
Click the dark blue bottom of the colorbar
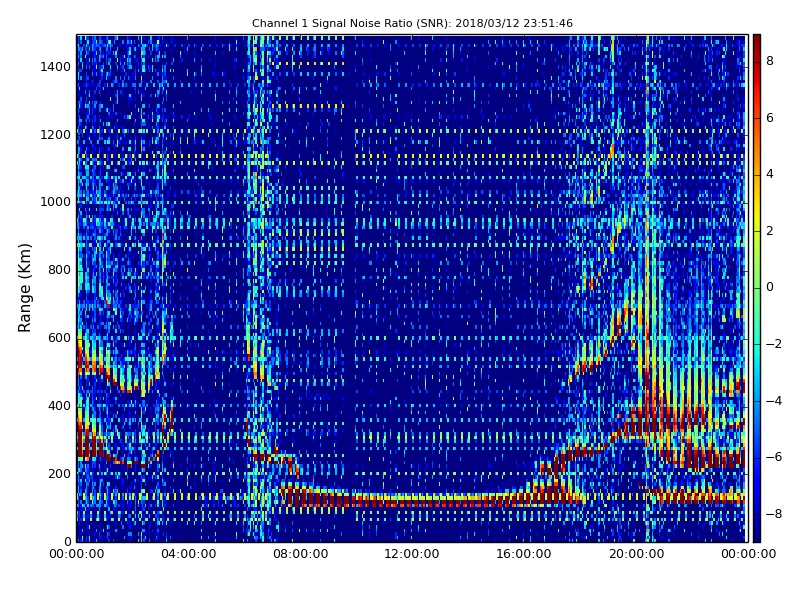tap(757, 533)
